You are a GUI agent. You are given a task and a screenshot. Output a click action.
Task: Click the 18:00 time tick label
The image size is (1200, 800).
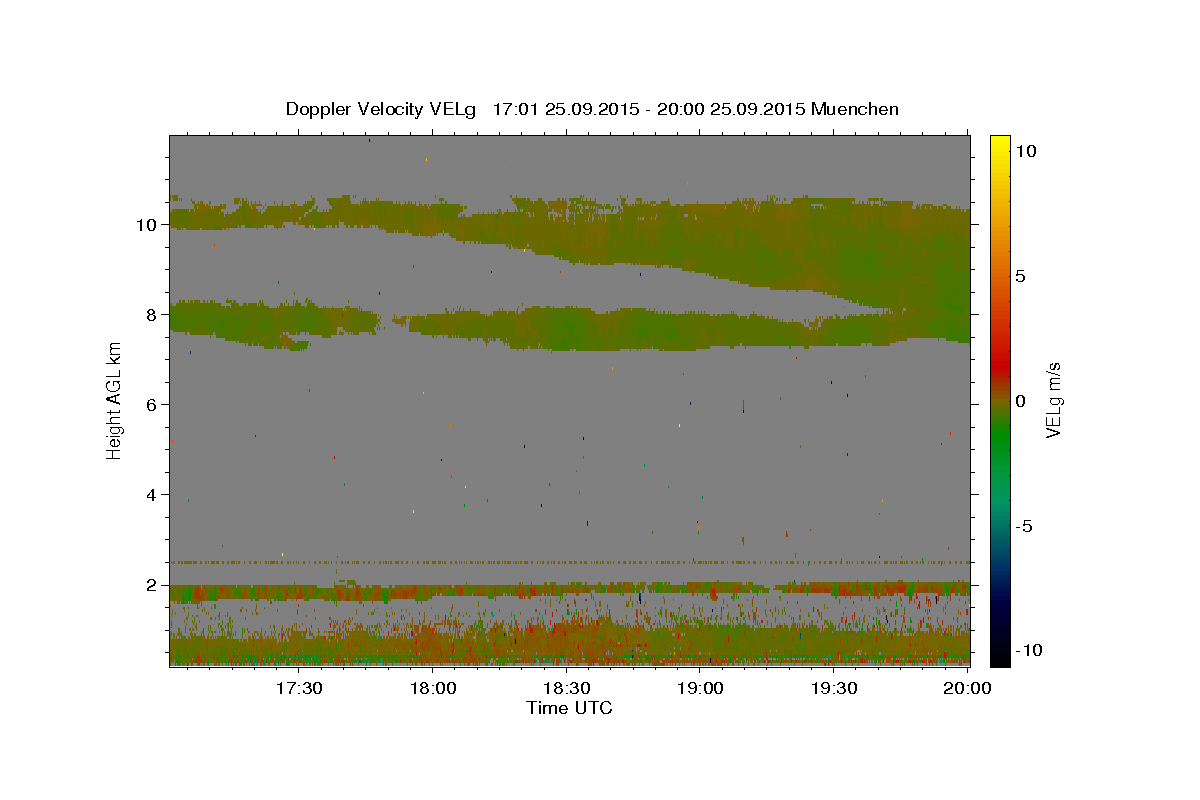coord(434,688)
